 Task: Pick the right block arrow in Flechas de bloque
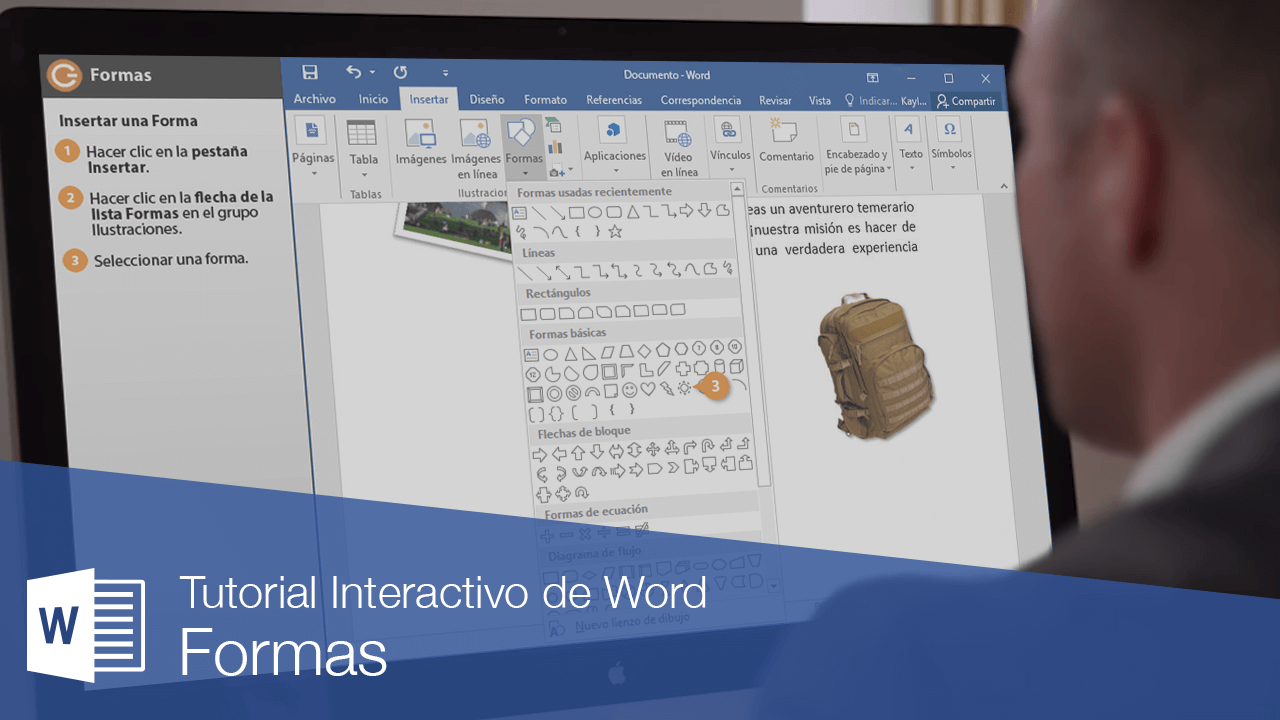[x=540, y=454]
